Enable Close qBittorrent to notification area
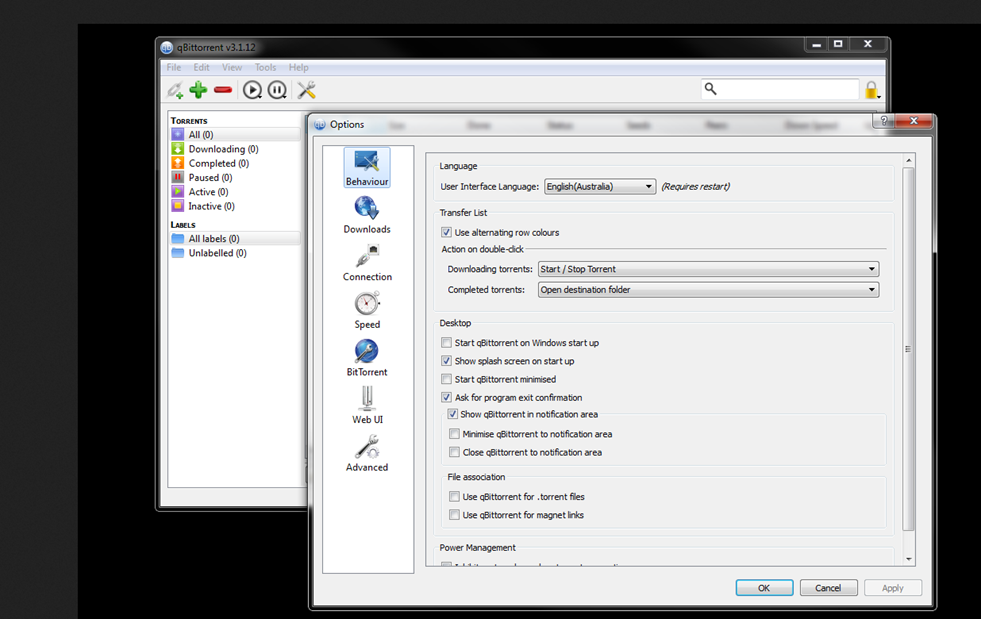This screenshot has height=619, width=981. pos(454,452)
